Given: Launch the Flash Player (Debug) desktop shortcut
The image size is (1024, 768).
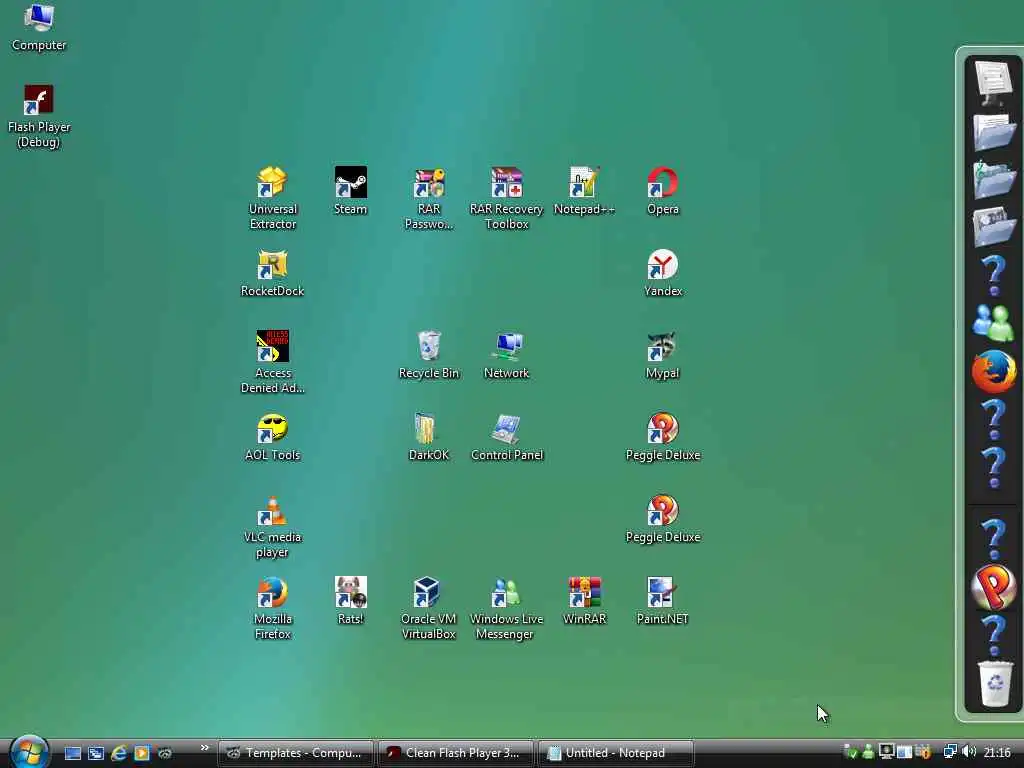Looking at the screenshot, I should click(39, 116).
